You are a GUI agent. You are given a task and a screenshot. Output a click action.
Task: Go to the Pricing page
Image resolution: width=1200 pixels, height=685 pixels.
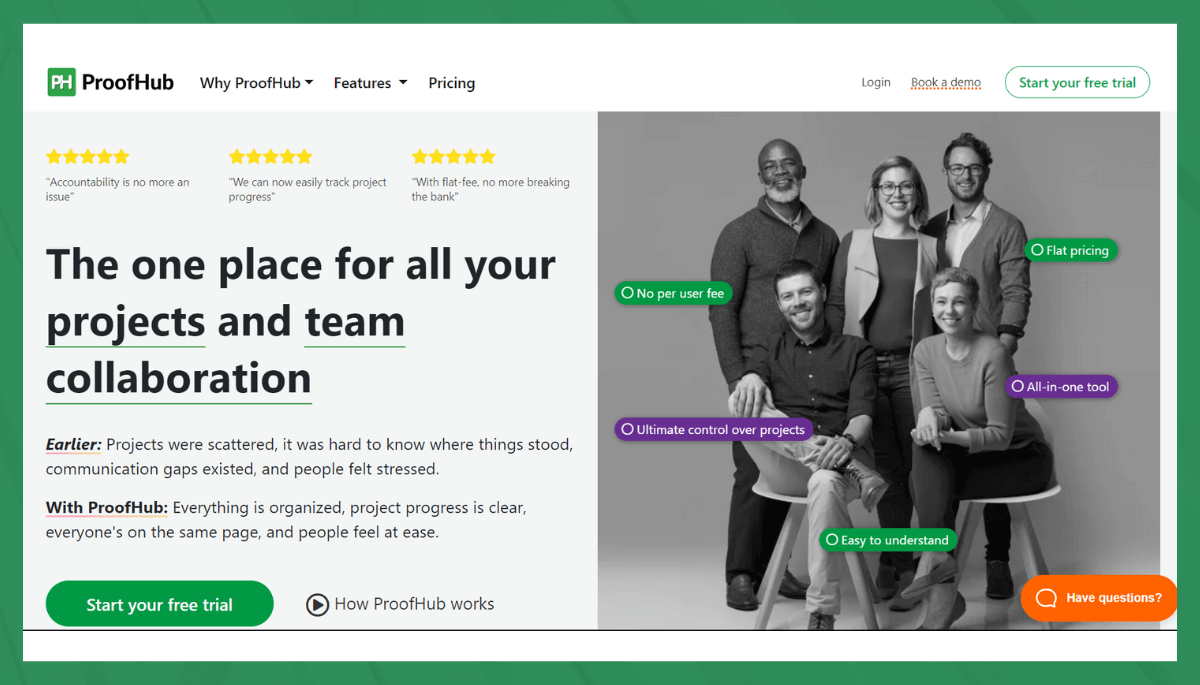pos(451,83)
